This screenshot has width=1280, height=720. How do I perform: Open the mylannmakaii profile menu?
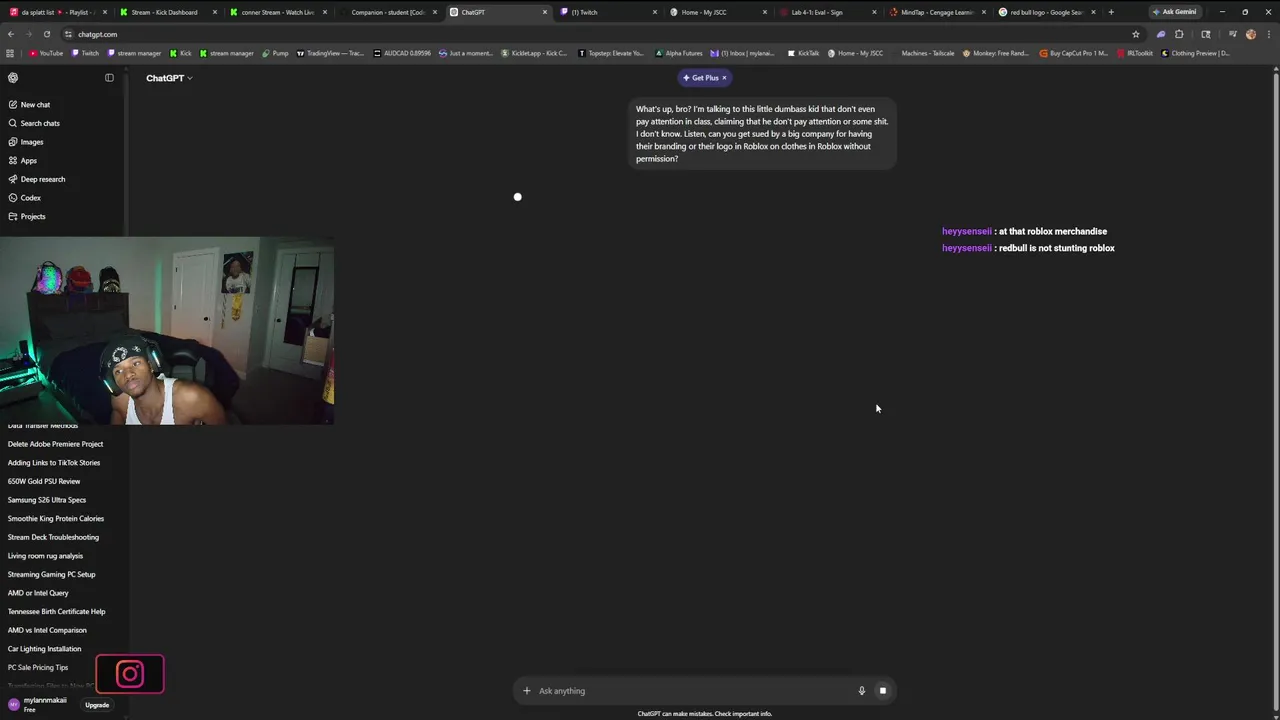40,704
